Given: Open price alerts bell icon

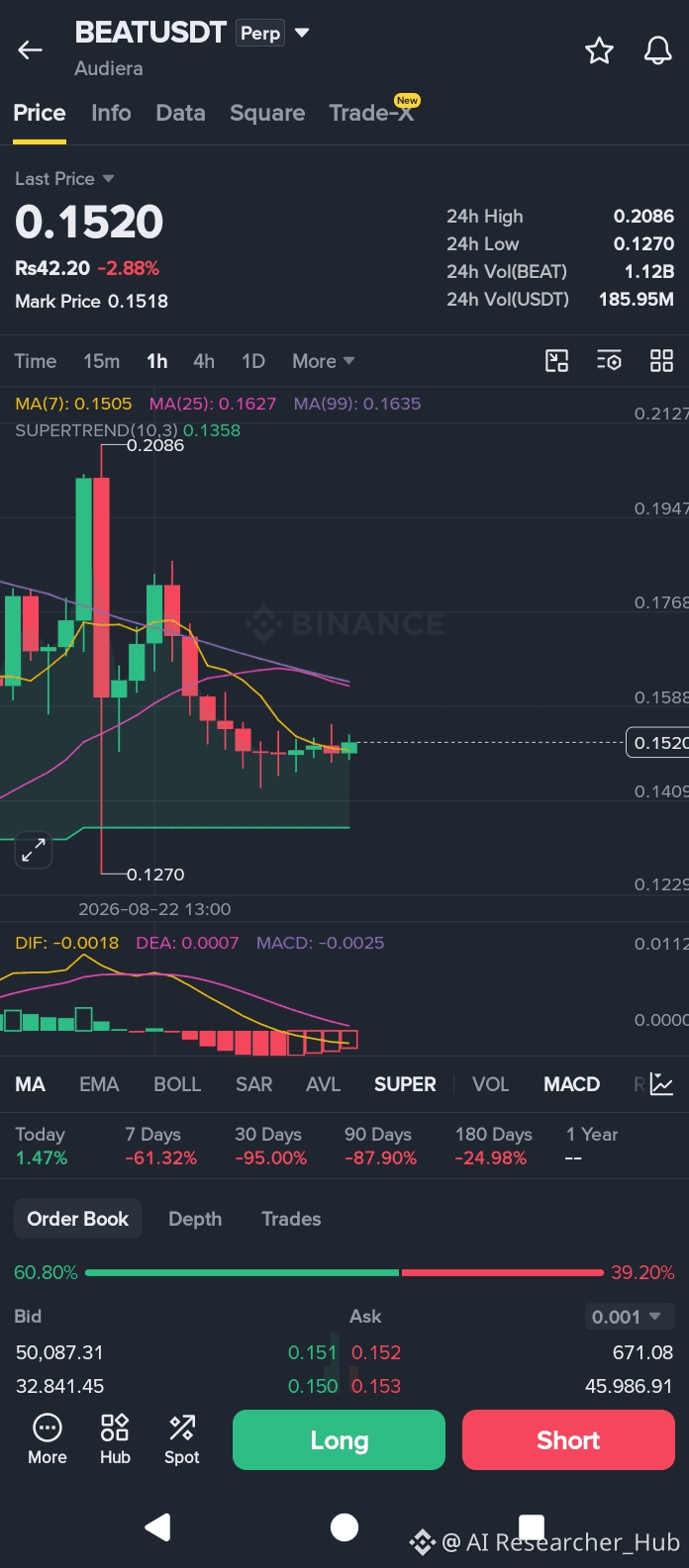Looking at the screenshot, I should pyautogui.click(x=657, y=50).
